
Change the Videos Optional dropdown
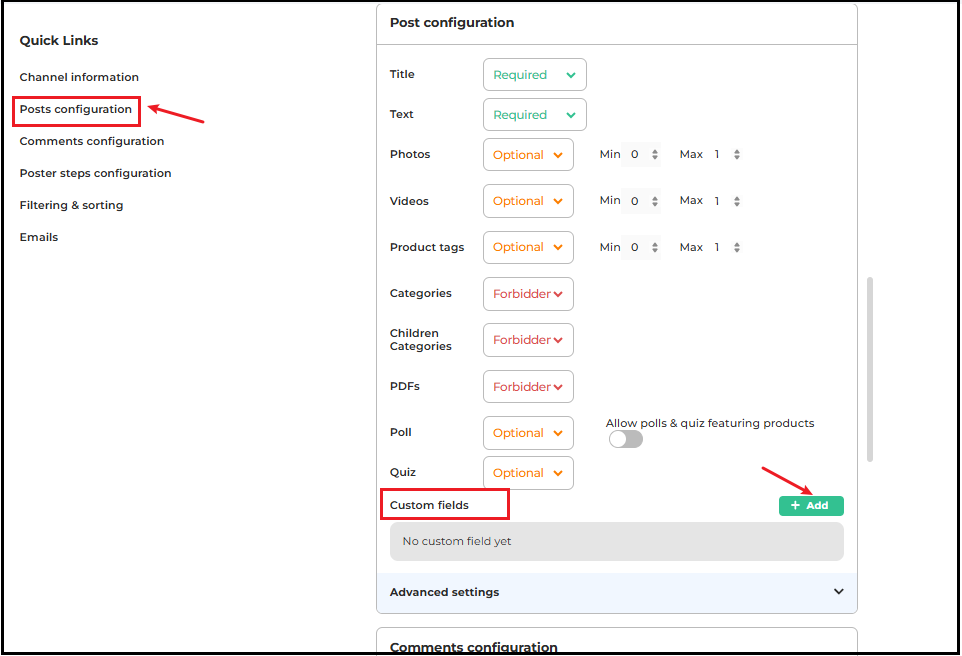click(x=528, y=201)
